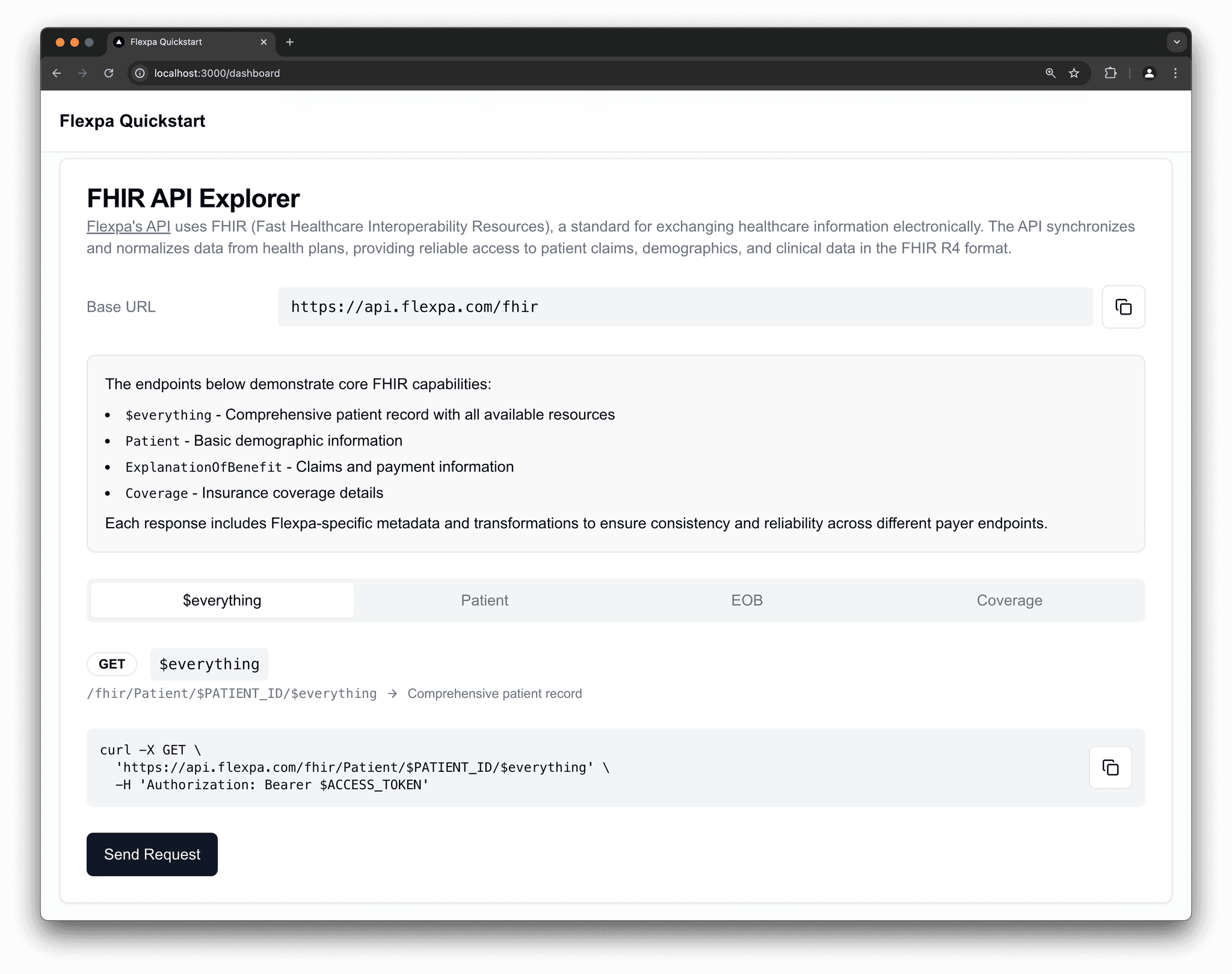Click the /fhir/Patient/$PATIENT_ID/$everything path text
The width and height of the screenshot is (1232, 974).
tap(232, 694)
